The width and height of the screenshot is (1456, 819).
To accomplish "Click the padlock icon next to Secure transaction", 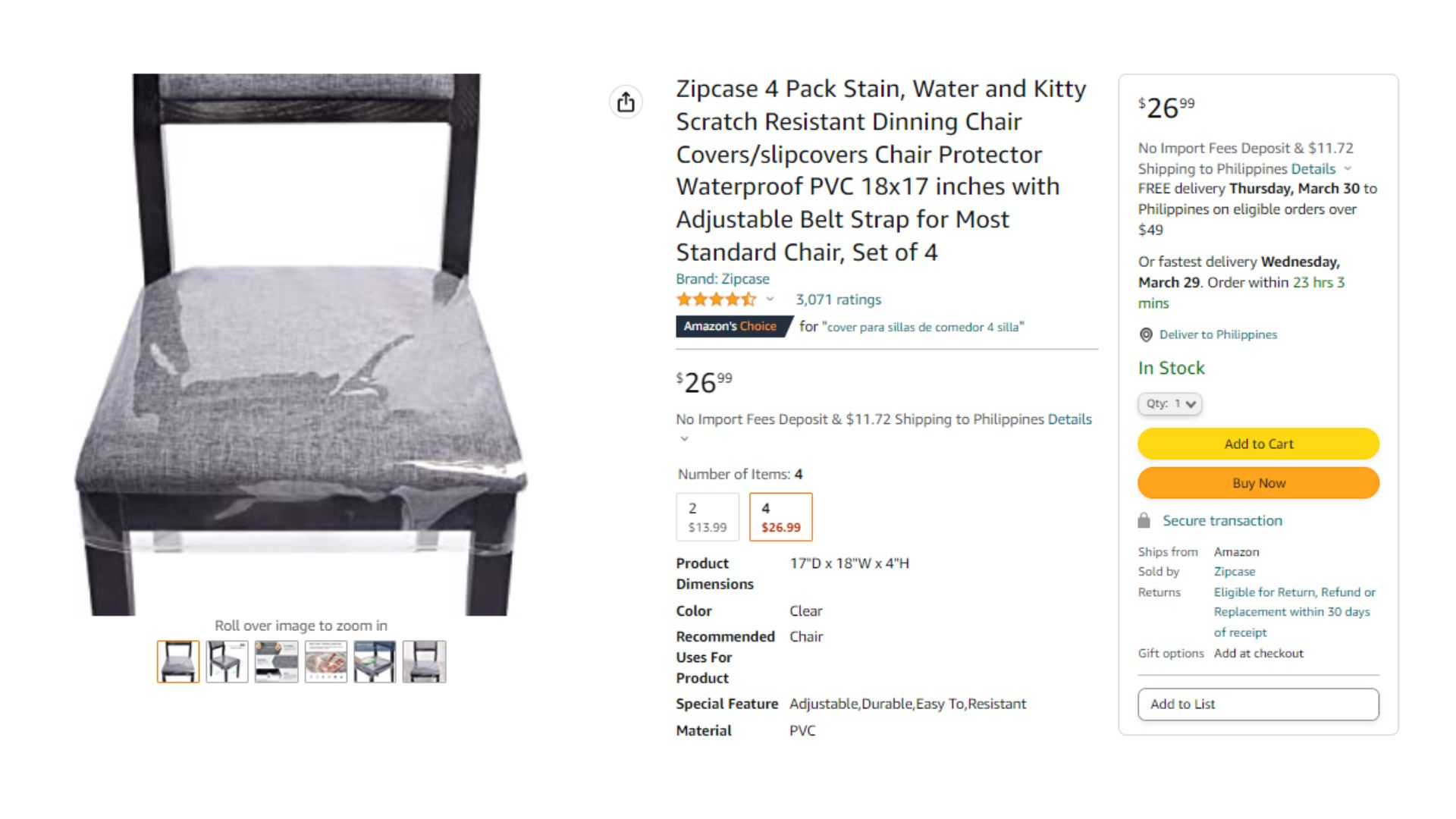I will [1144, 520].
